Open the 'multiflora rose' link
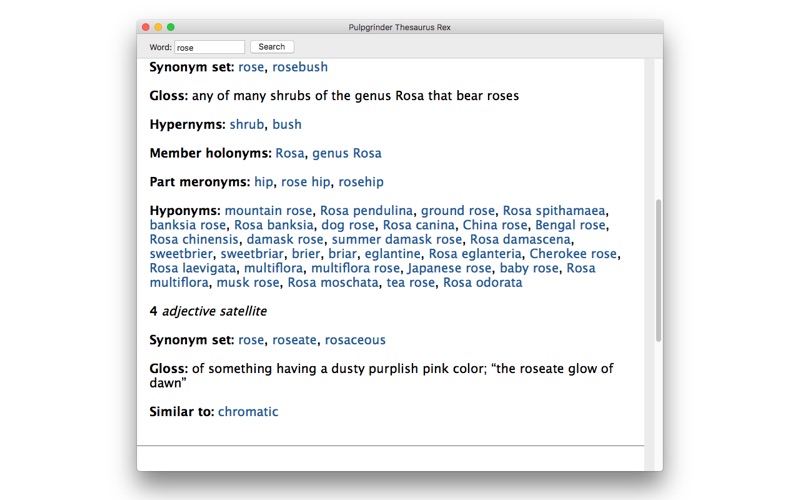The width and height of the screenshot is (800, 500). pos(356,268)
